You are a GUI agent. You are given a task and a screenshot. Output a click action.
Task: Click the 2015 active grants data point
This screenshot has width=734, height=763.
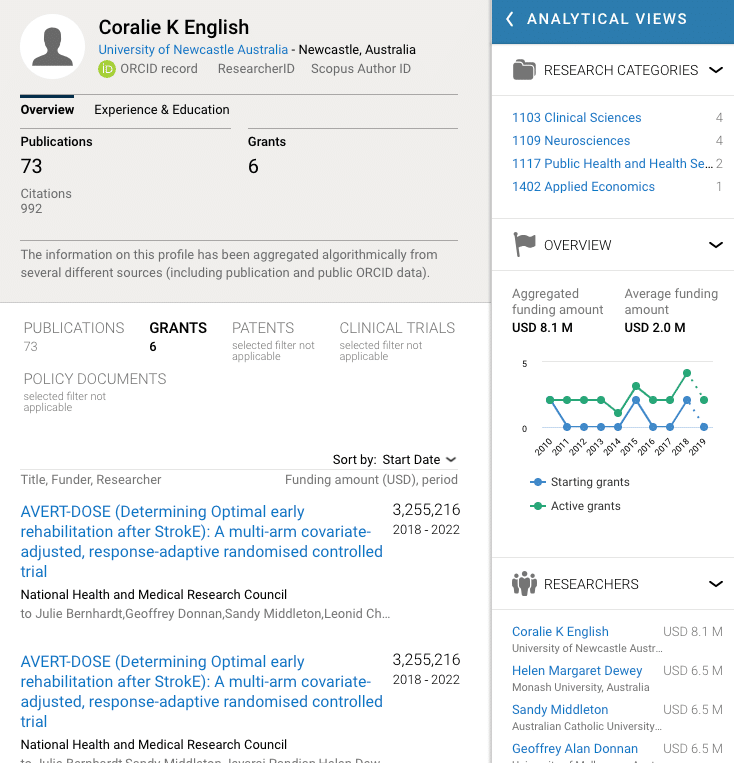(636, 386)
